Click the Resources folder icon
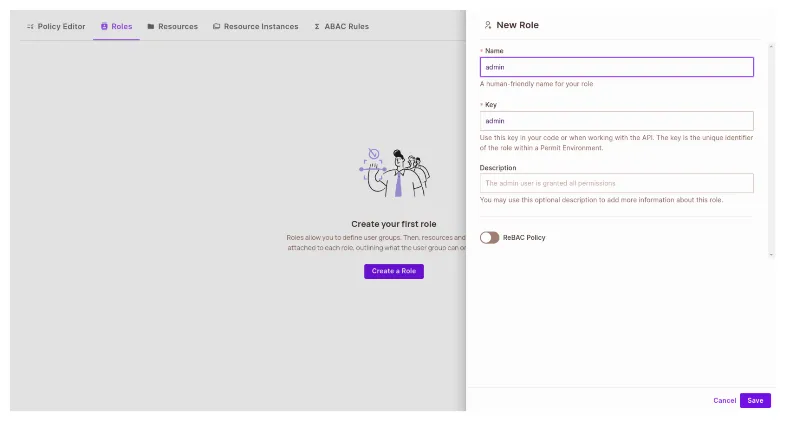Image resolution: width=785 pixels, height=421 pixels. [x=150, y=26]
